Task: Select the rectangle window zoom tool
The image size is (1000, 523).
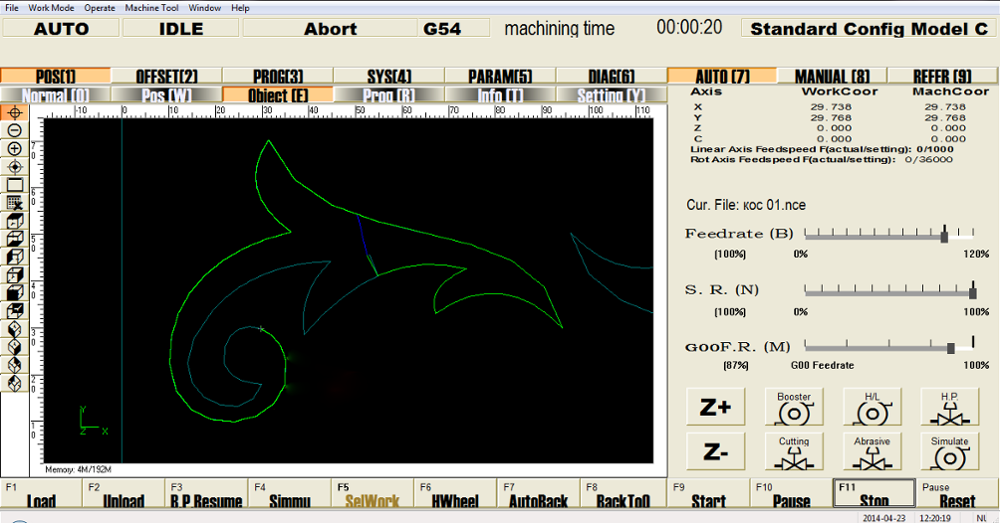Action: point(15,184)
